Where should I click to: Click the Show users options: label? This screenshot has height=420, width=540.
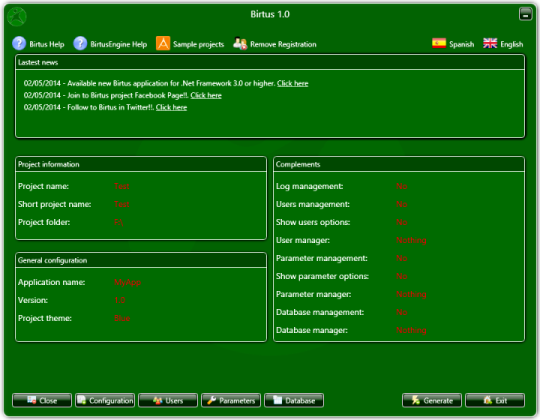point(313,222)
